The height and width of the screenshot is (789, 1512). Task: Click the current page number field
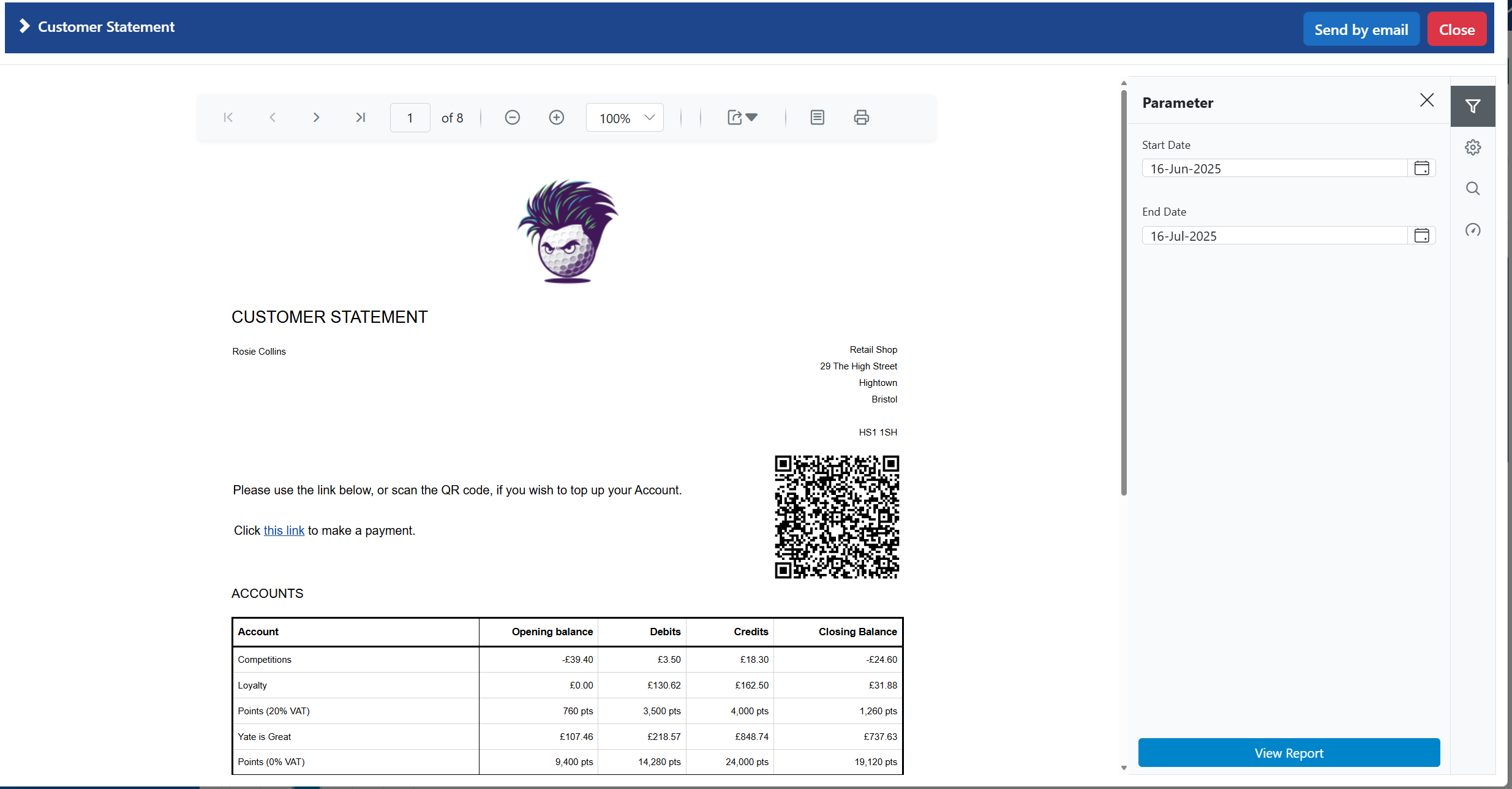point(410,118)
